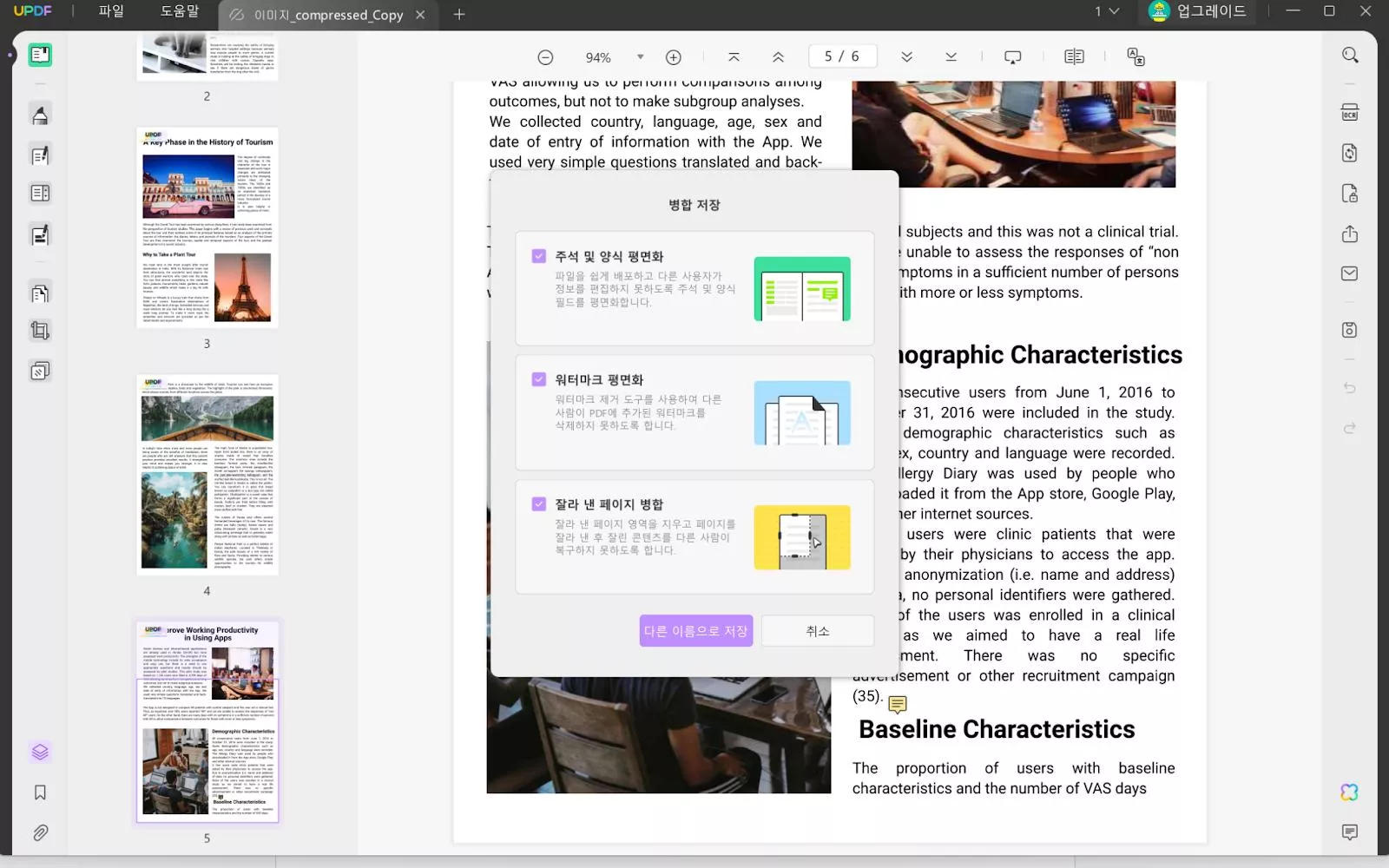Click the zoom out minus icon

click(x=545, y=57)
